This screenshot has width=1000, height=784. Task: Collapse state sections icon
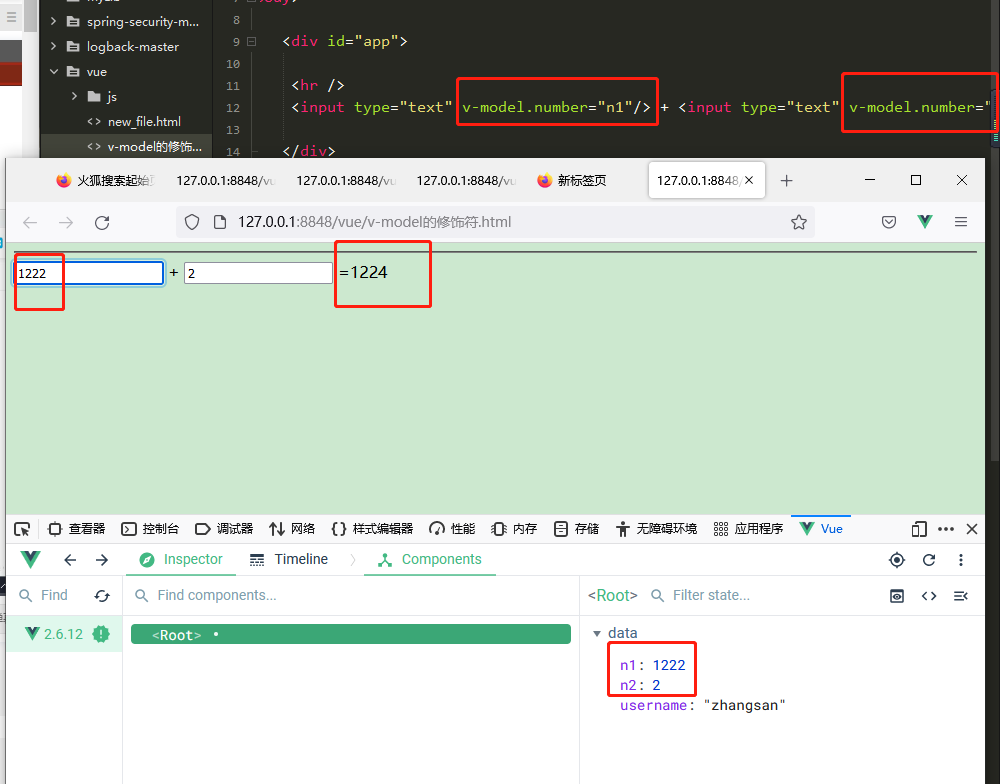pos(960,596)
